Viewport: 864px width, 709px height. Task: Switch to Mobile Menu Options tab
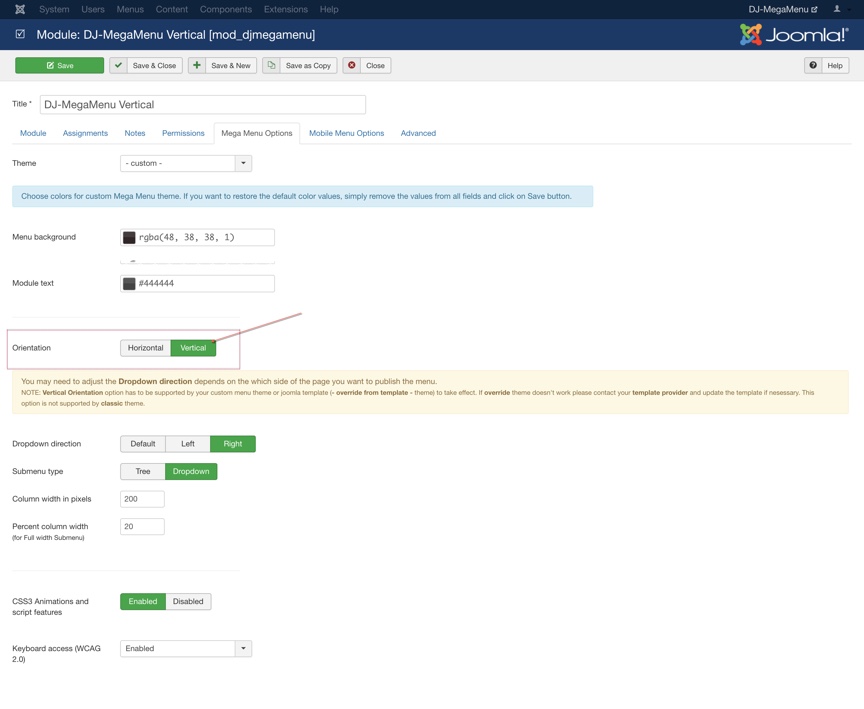[347, 133]
